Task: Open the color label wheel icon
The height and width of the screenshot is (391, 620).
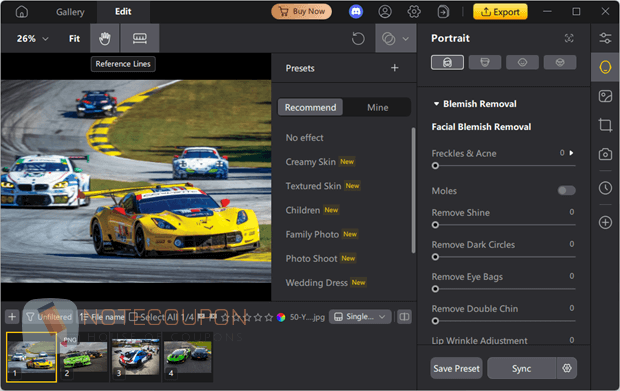Action: pos(281,317)
